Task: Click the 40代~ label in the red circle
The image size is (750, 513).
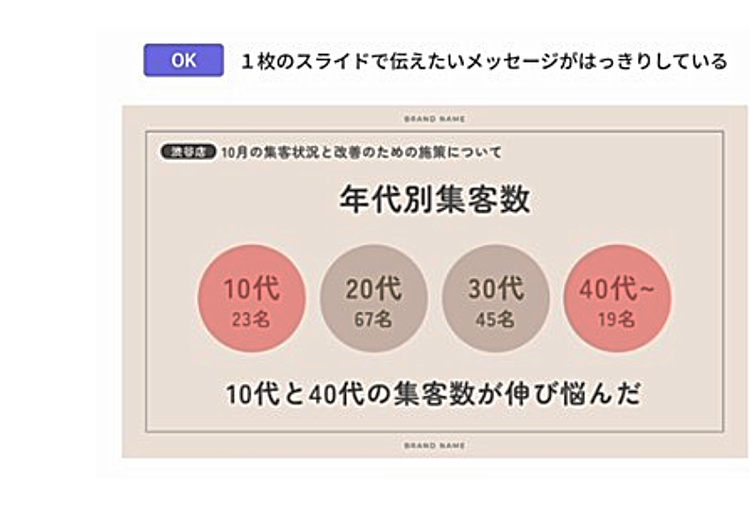Action: (617, 289)
